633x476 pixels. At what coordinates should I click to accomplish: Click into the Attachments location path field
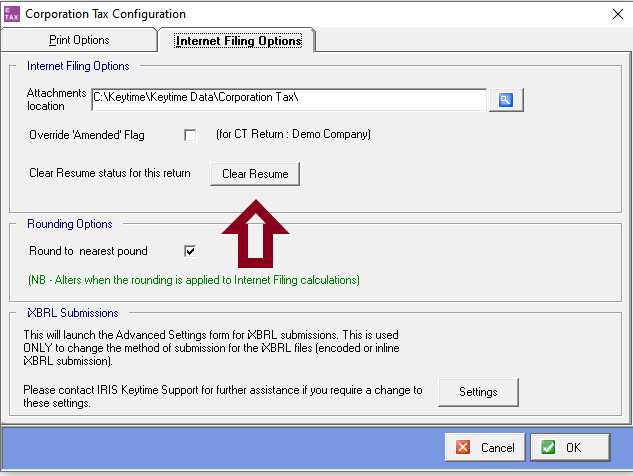click(x=289, y=99)
